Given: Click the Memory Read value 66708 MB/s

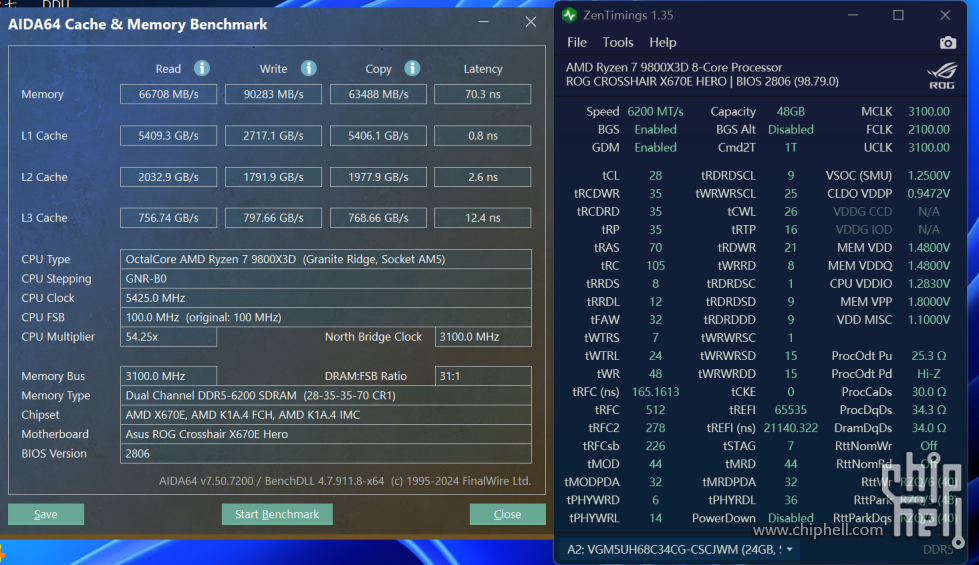Looking at the screenshot, I should (169, 94).
